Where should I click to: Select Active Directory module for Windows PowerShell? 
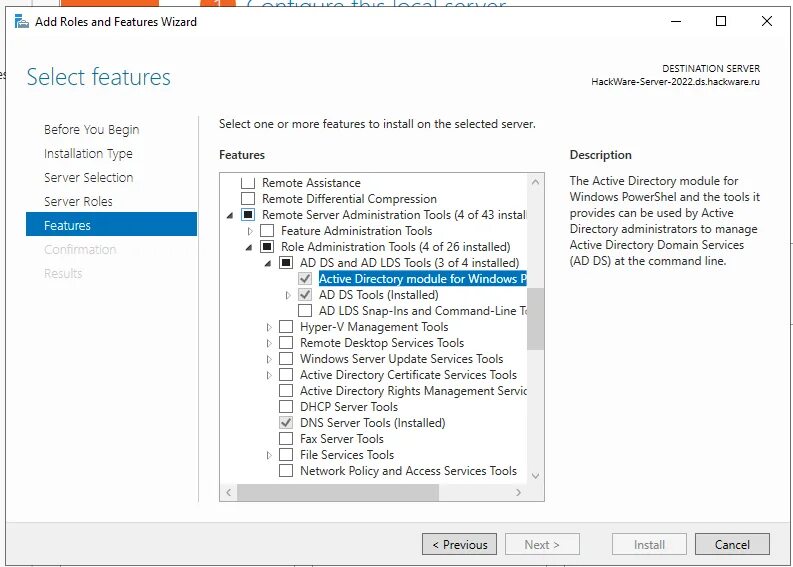point(422,279)
